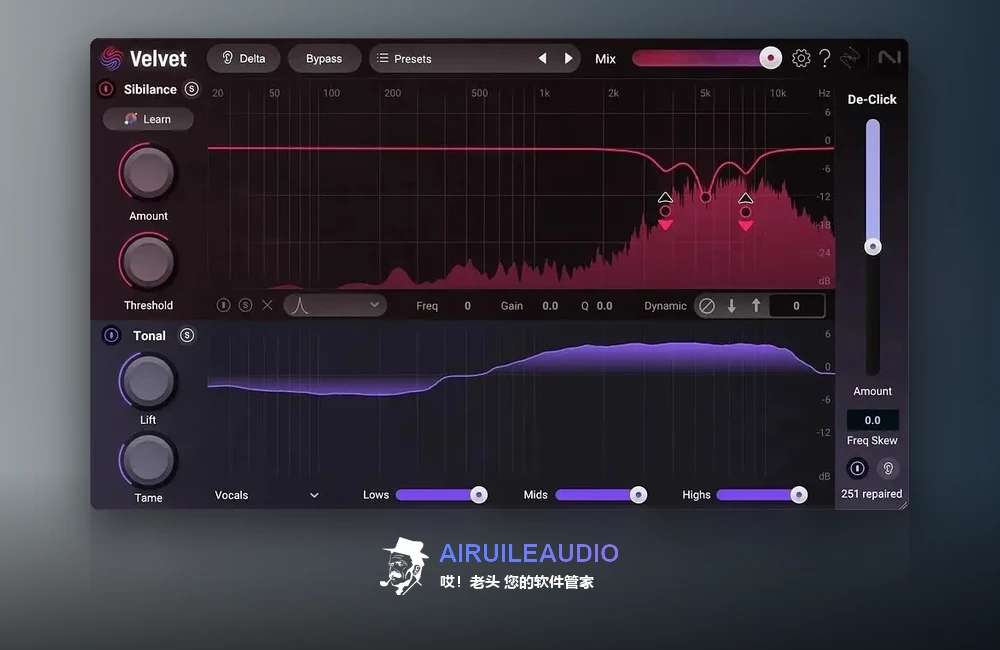Screen dimensions: 1000x650
Task: Select right band circle node
Action: point(746,212)
